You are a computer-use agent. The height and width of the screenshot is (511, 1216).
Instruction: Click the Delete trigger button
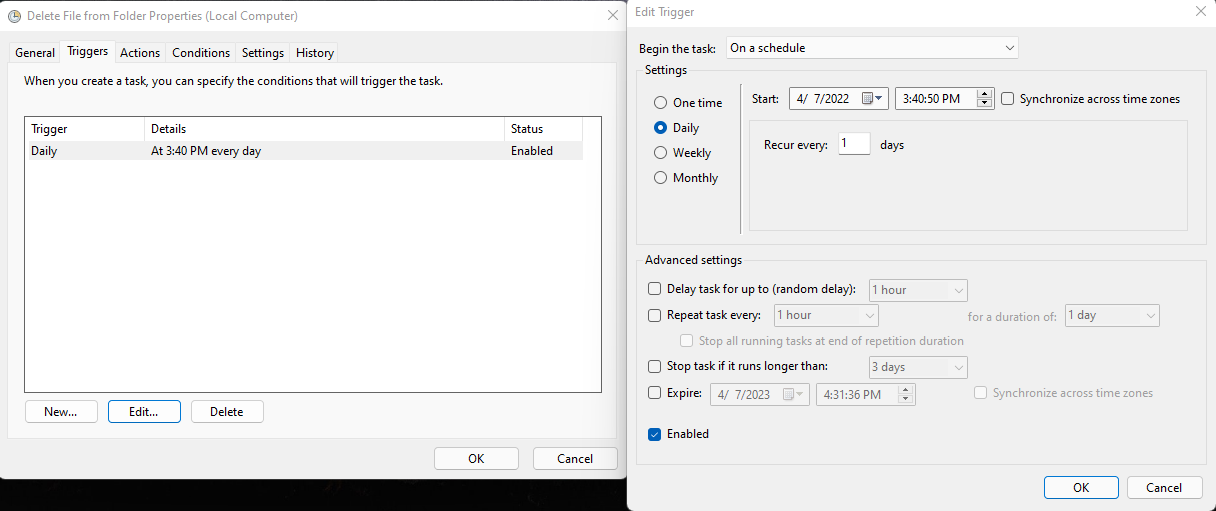coord(227,412)
